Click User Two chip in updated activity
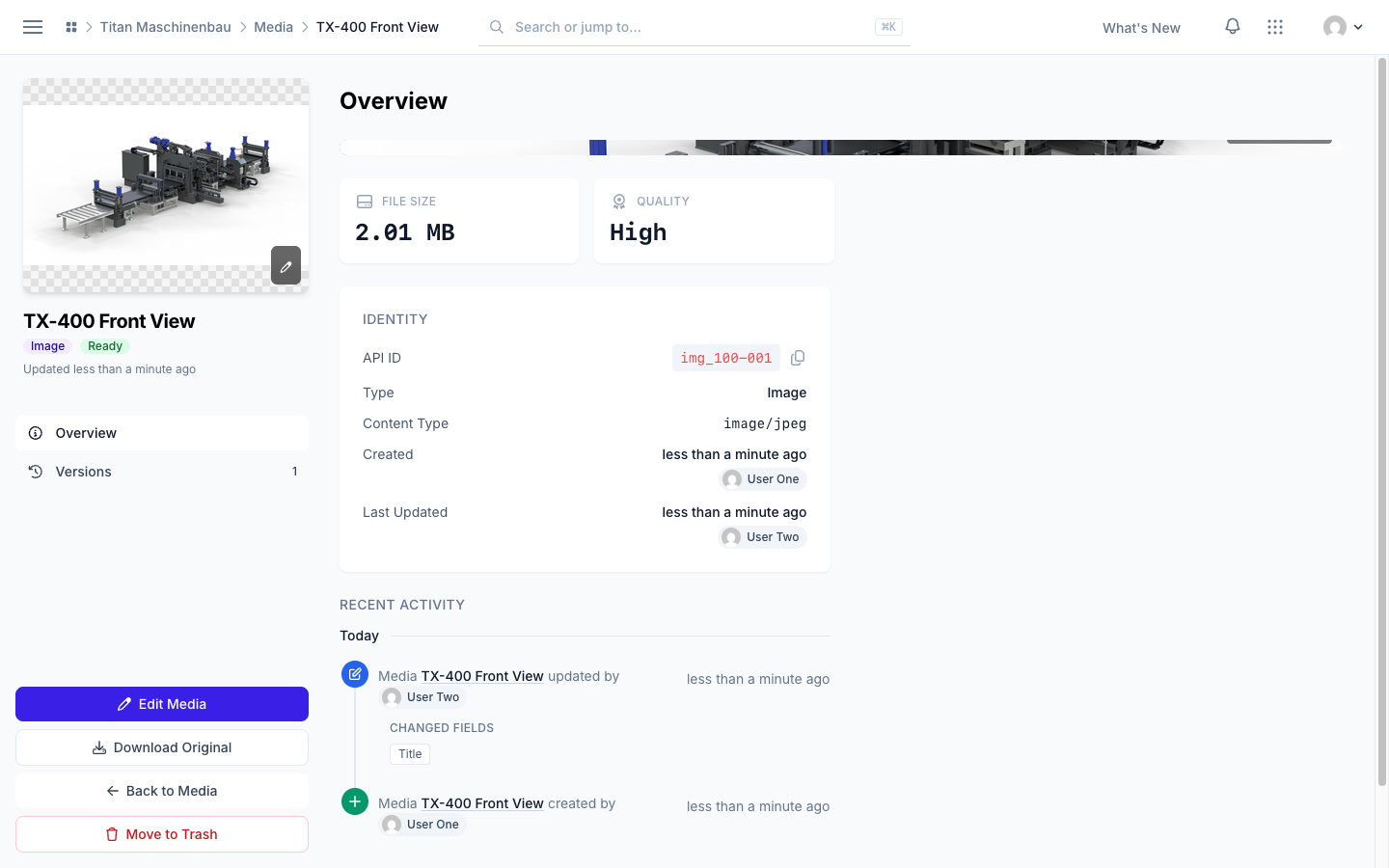The width and height of the screenshot is (1389, 868). [x=422, y=697]
